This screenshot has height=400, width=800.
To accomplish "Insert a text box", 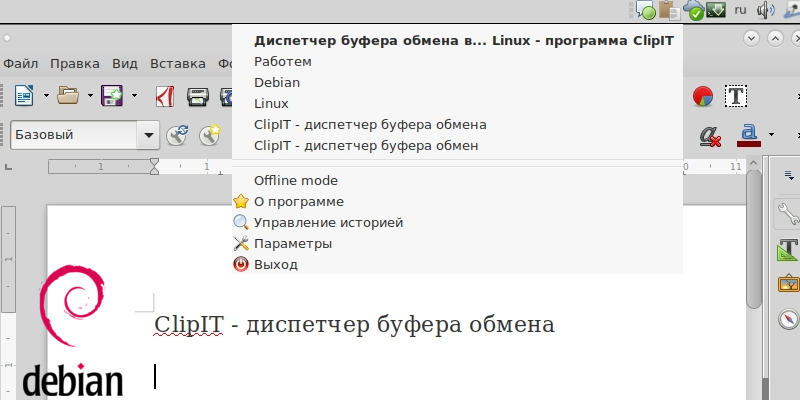I will [x=736, y=96].
